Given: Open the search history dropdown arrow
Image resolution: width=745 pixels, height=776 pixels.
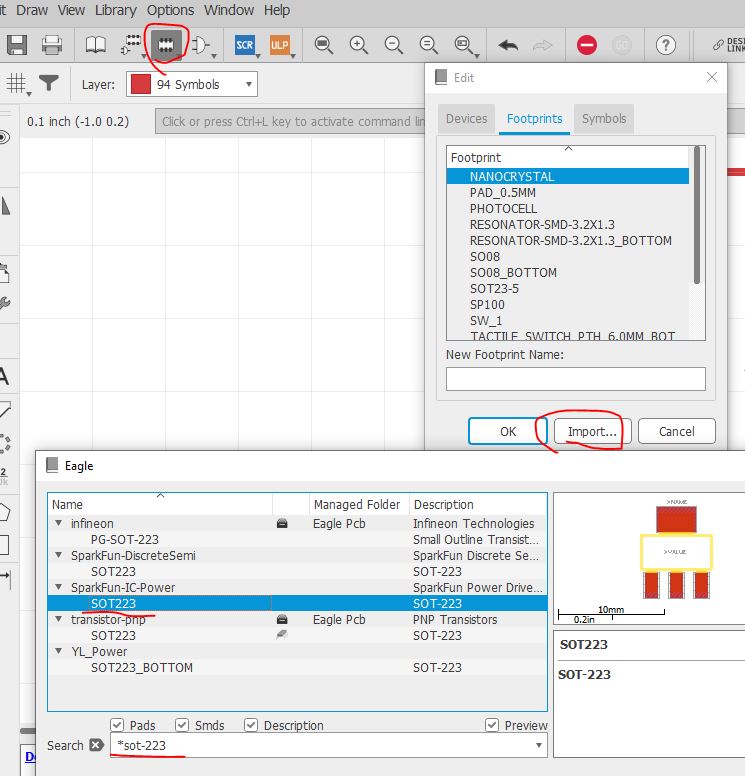Looking at the screenshot, I should click(539, 745).
